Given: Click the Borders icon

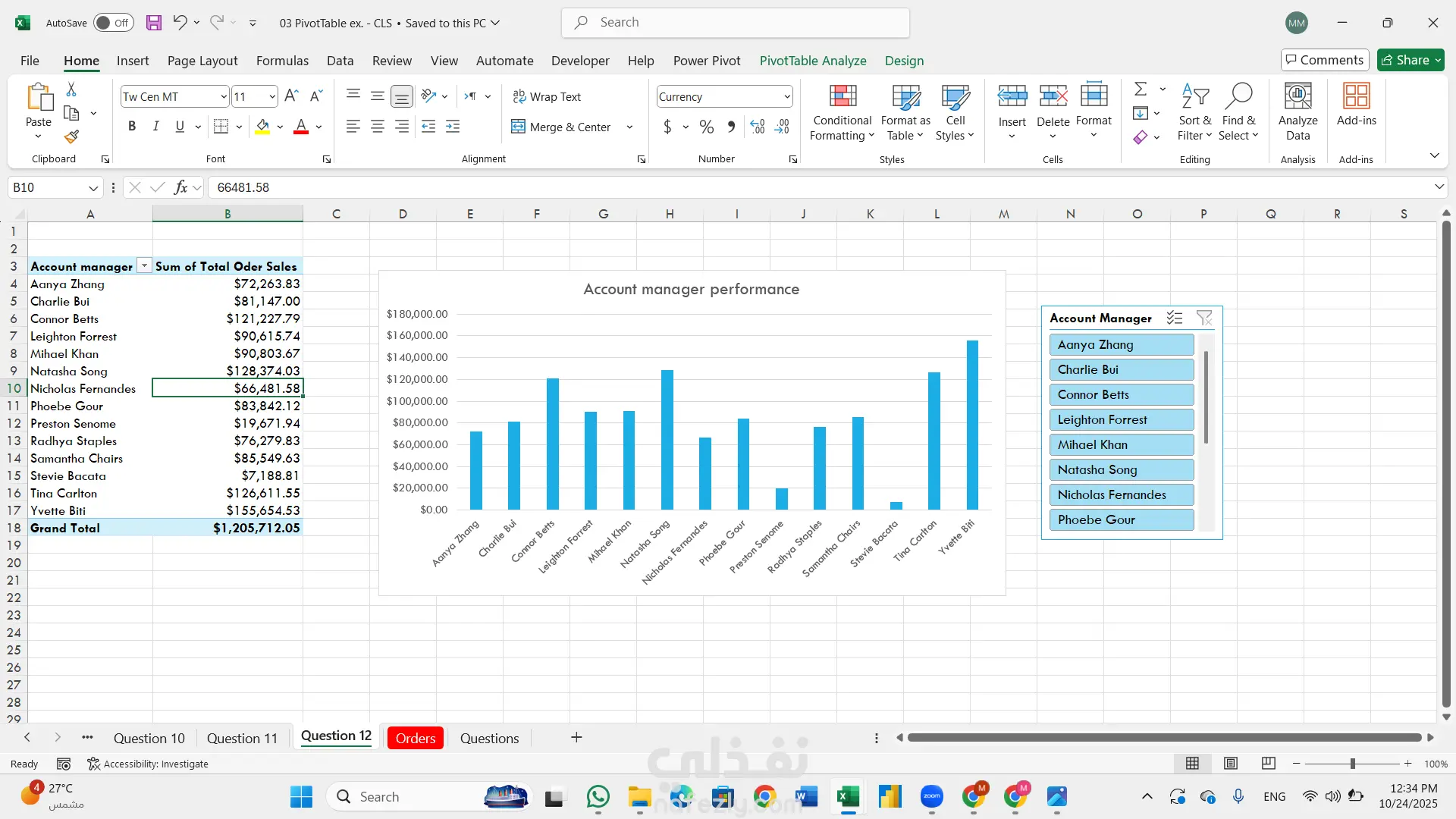Looking at the screenshot, I should [x=221, y=127].
